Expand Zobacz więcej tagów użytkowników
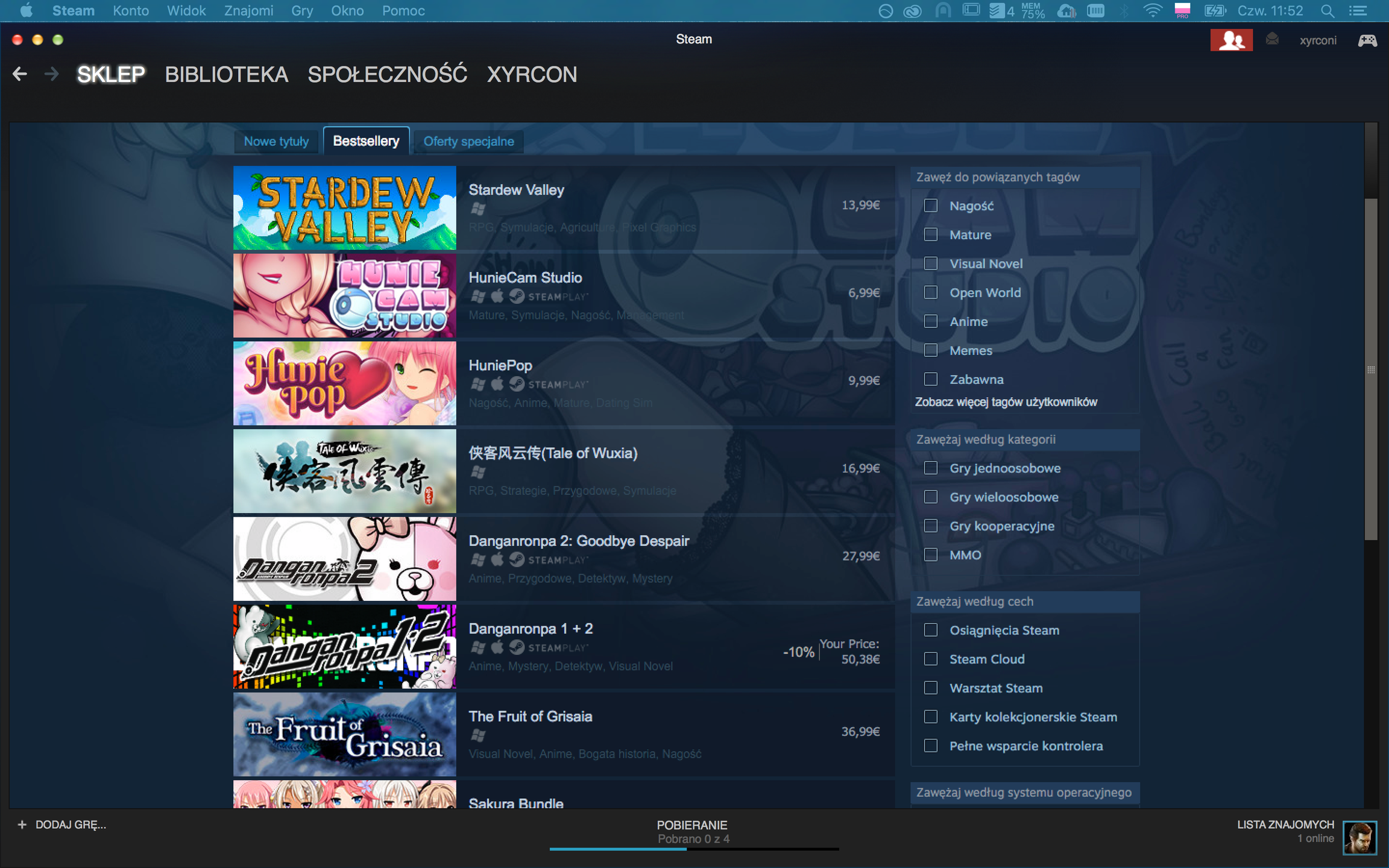1389x868 pixels. 1006,402
